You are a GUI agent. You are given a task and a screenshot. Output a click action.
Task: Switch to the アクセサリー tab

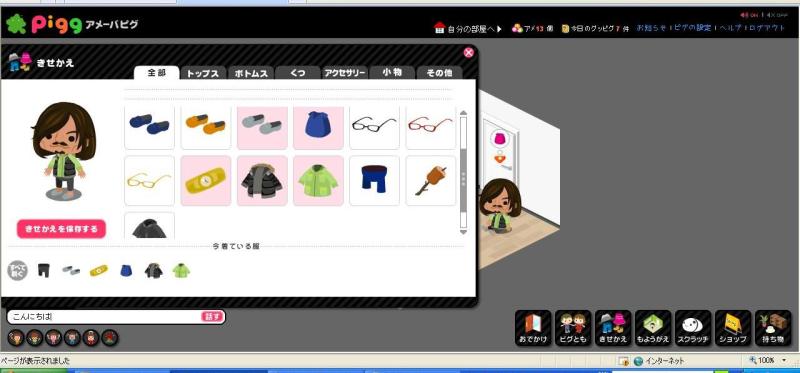pos(344,73)
